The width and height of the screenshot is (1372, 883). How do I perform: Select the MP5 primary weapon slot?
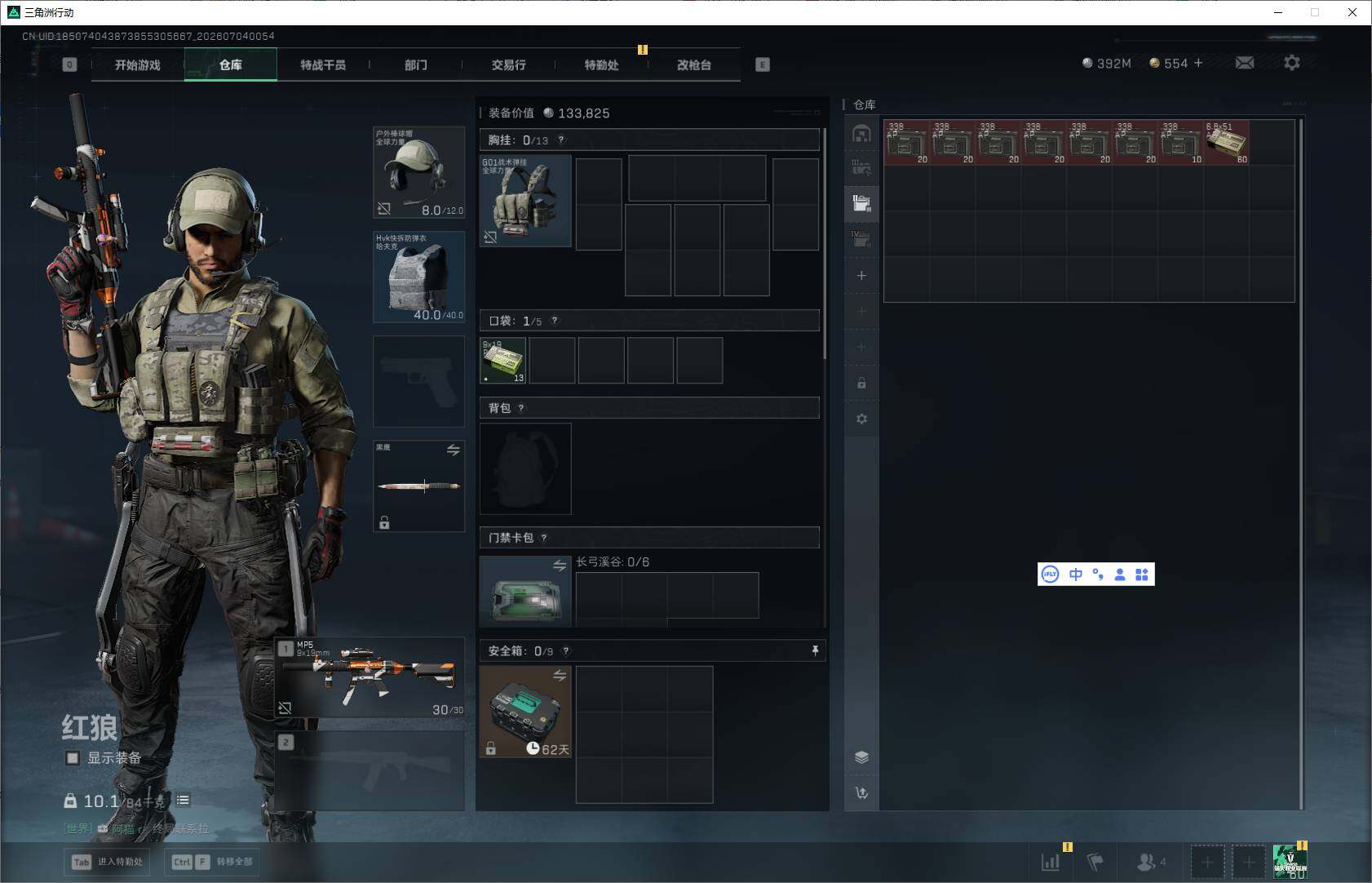pos(370,678)
